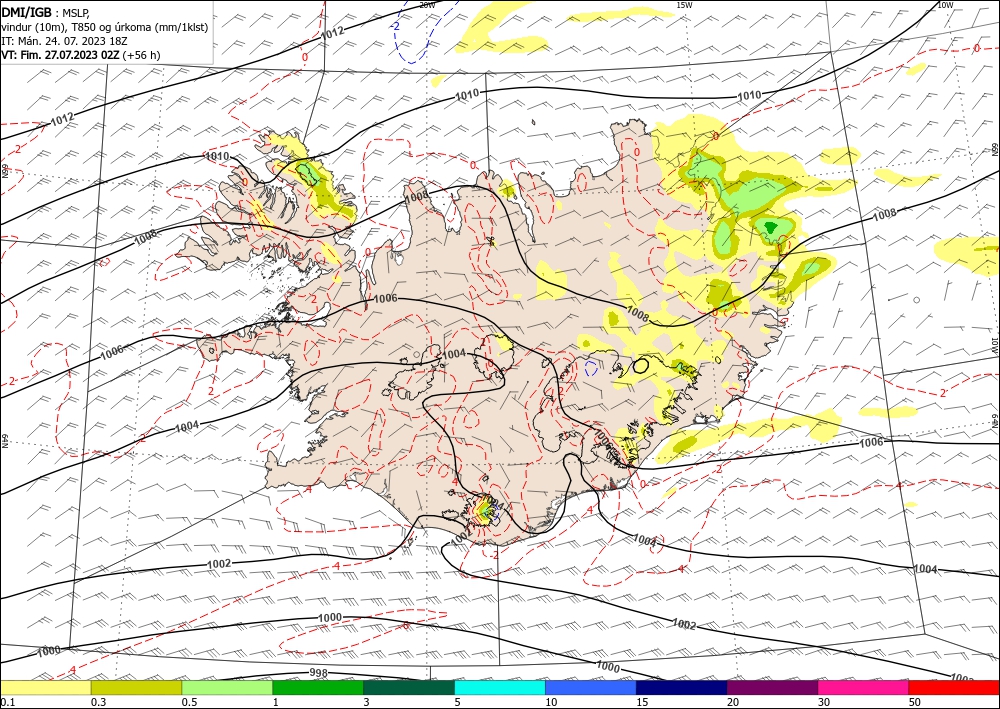This screenshot has height=709, width=1000.
Task: Click the multicolored precipitation cell on the south coast
Action: click(x=485, y=509)
